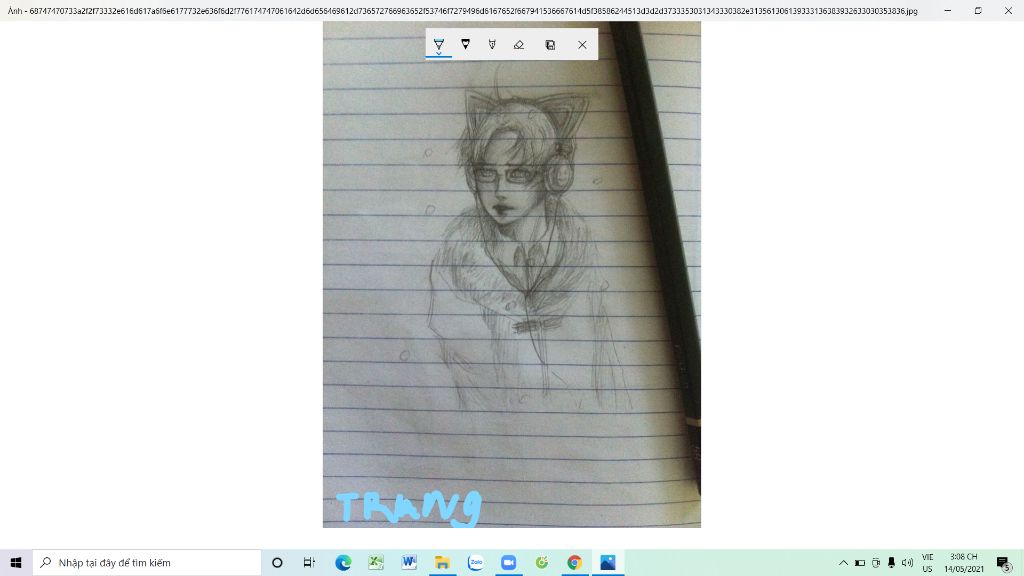The image size is (1024, 576).
Task: Restore down the Photos window
Action: (978, 10)
